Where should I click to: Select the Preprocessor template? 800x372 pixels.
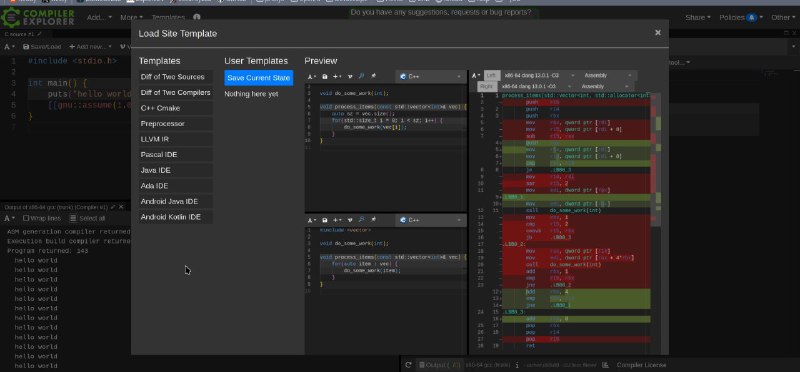click(176, 124)
